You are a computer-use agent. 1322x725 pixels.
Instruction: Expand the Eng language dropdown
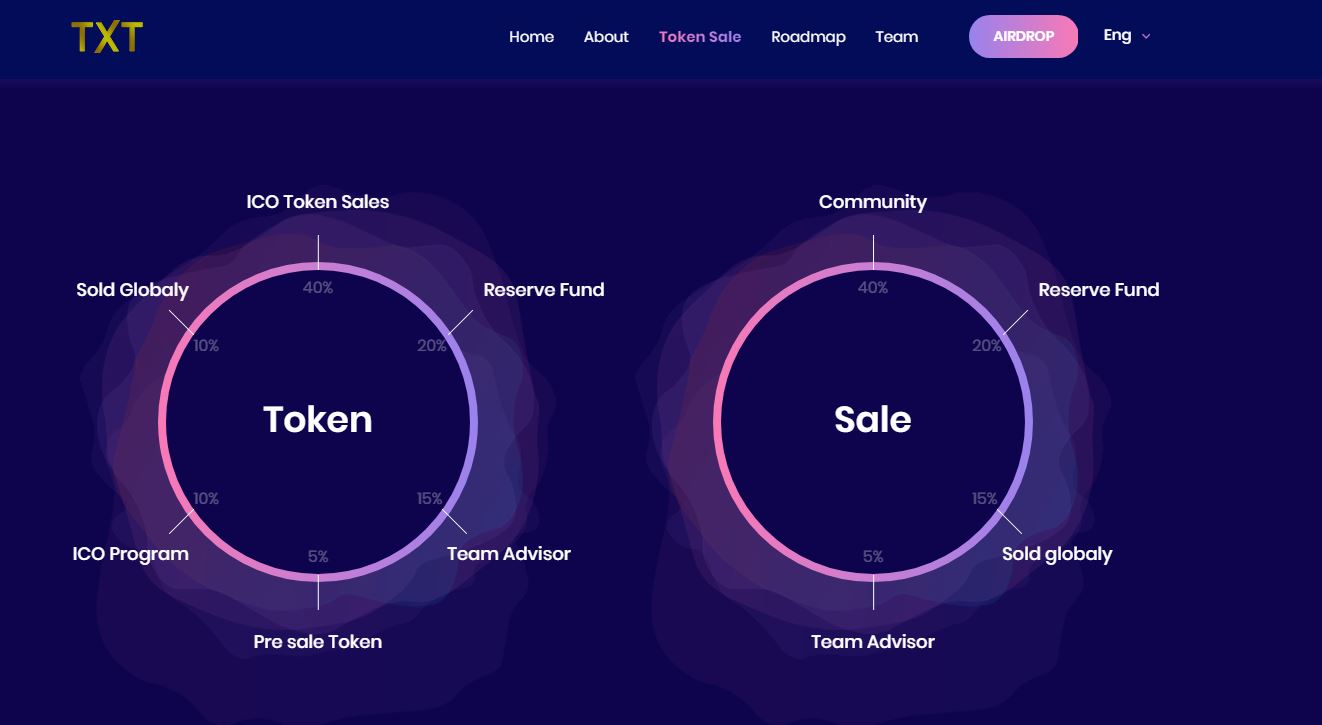1127,36
